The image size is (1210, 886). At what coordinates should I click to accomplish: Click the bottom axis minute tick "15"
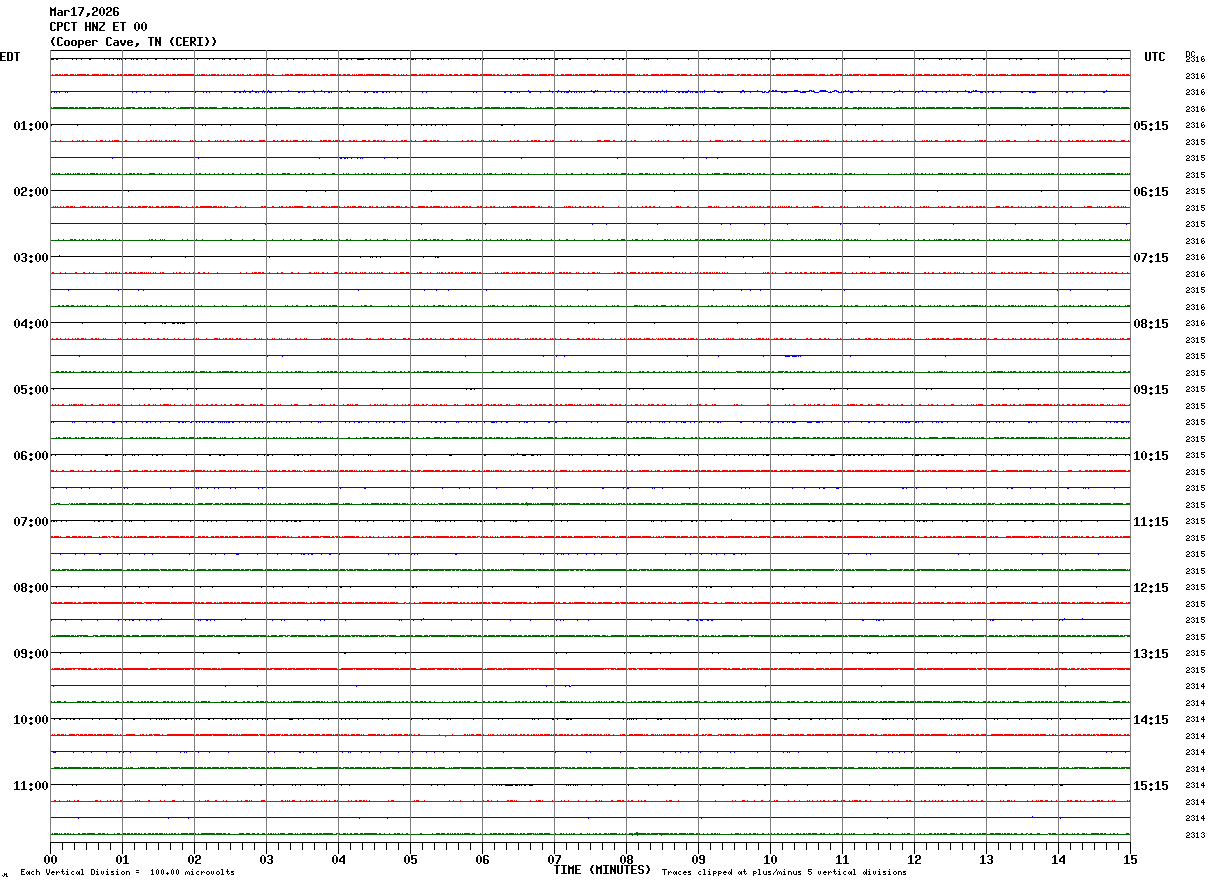pos(1130,859)
